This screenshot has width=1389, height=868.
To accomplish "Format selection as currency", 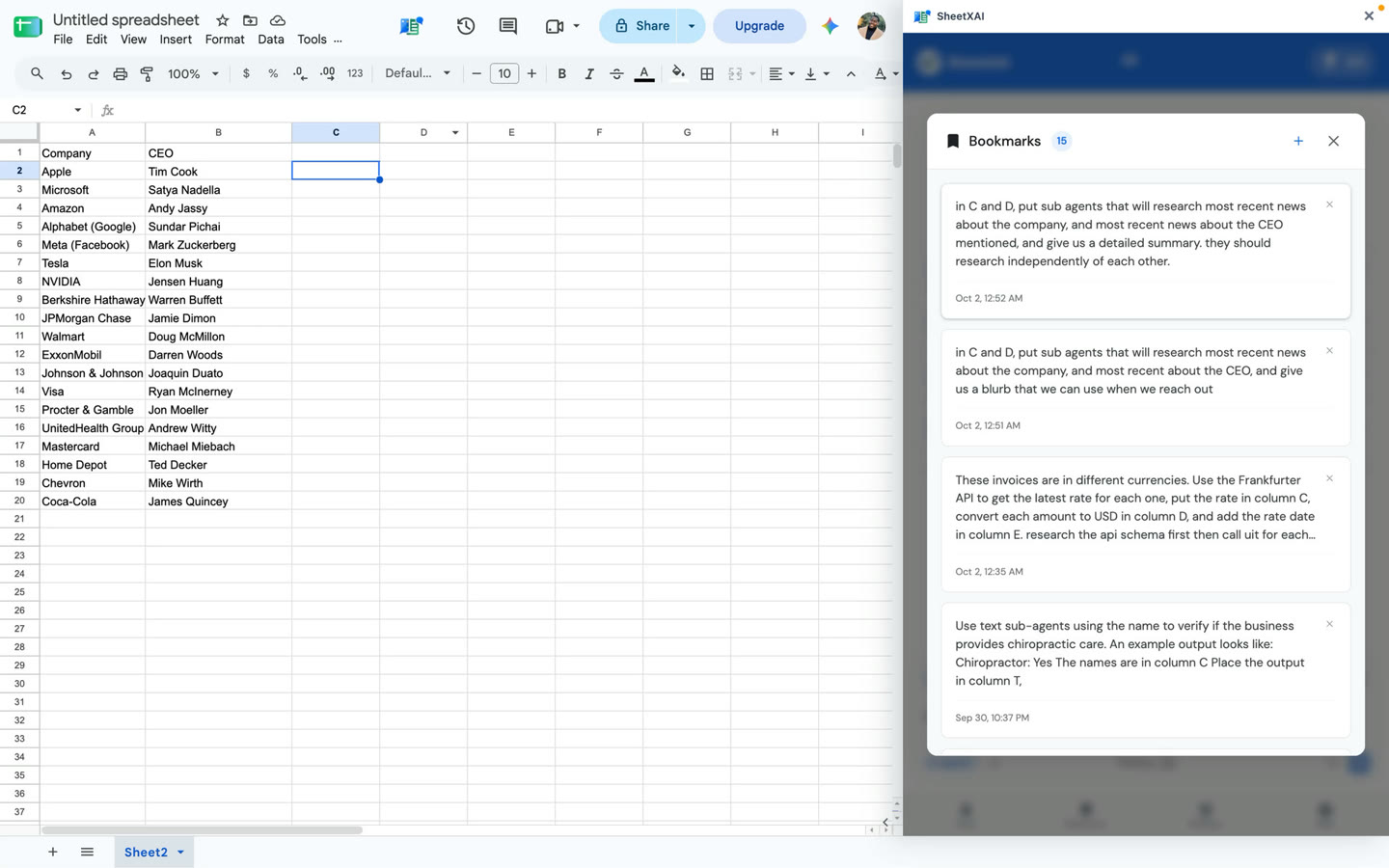I will [246, 73].
